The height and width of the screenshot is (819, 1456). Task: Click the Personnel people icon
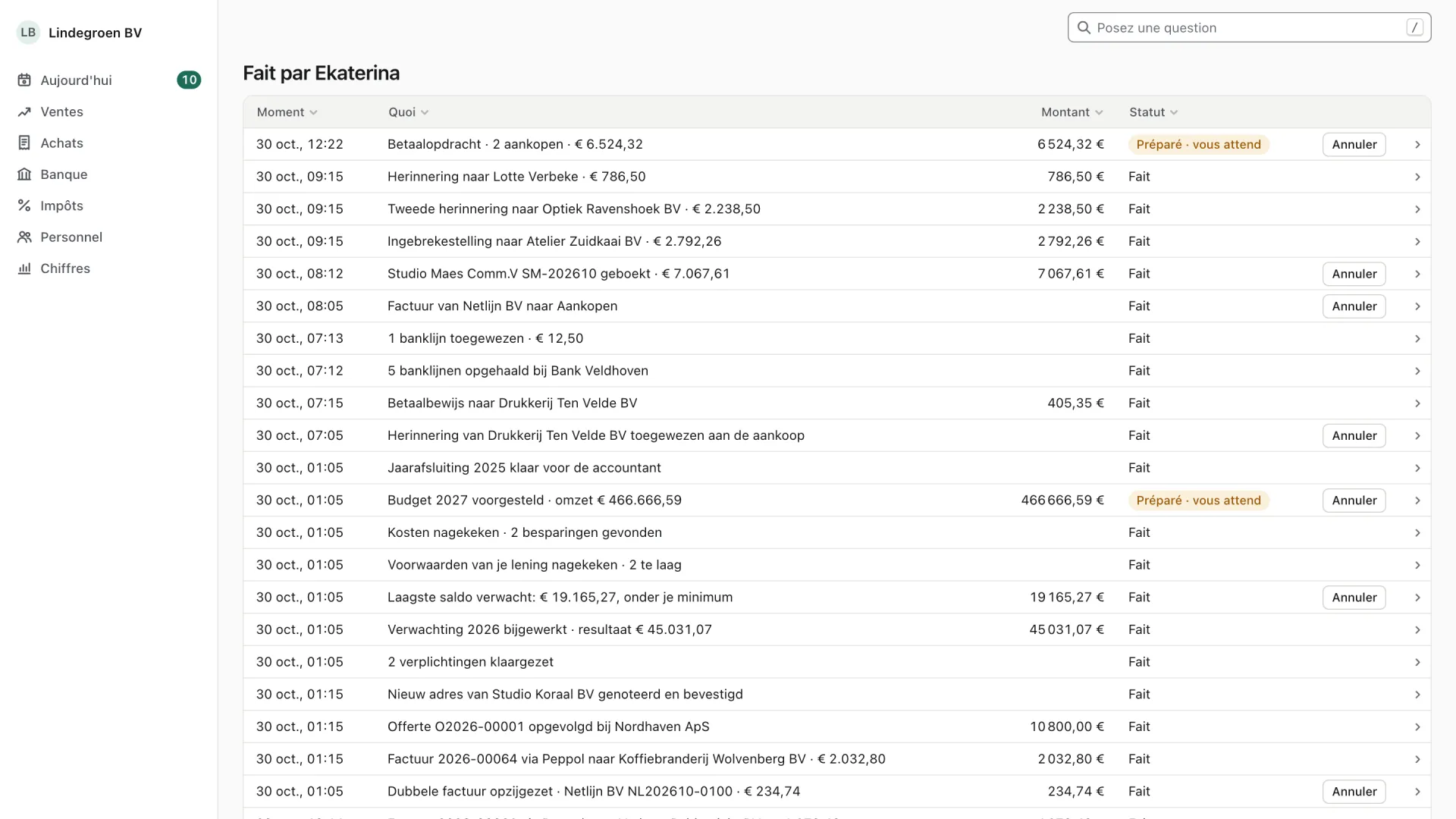(24, 237)
